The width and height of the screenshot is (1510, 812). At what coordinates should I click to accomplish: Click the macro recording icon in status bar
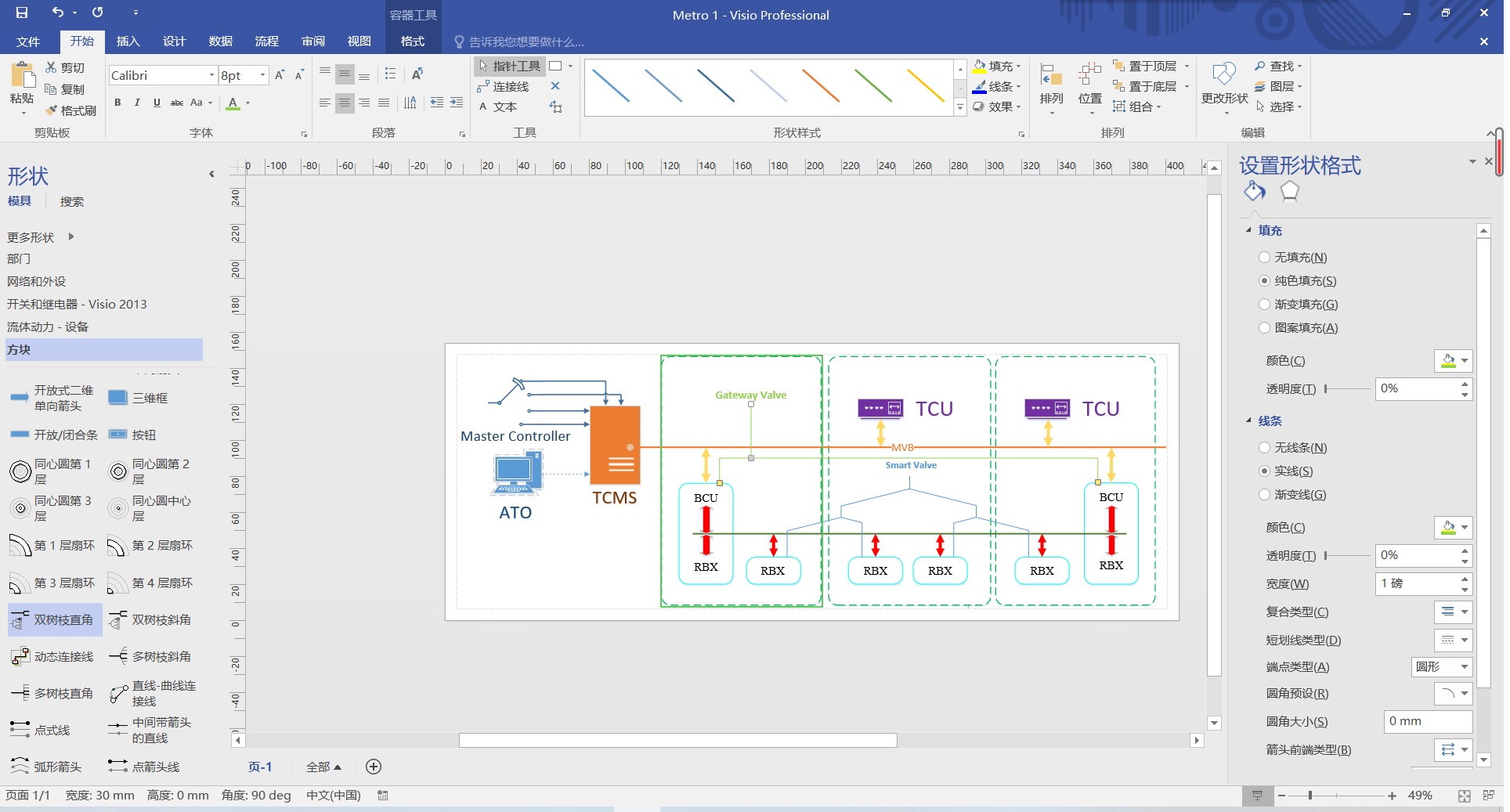click(x=382, y=796)
